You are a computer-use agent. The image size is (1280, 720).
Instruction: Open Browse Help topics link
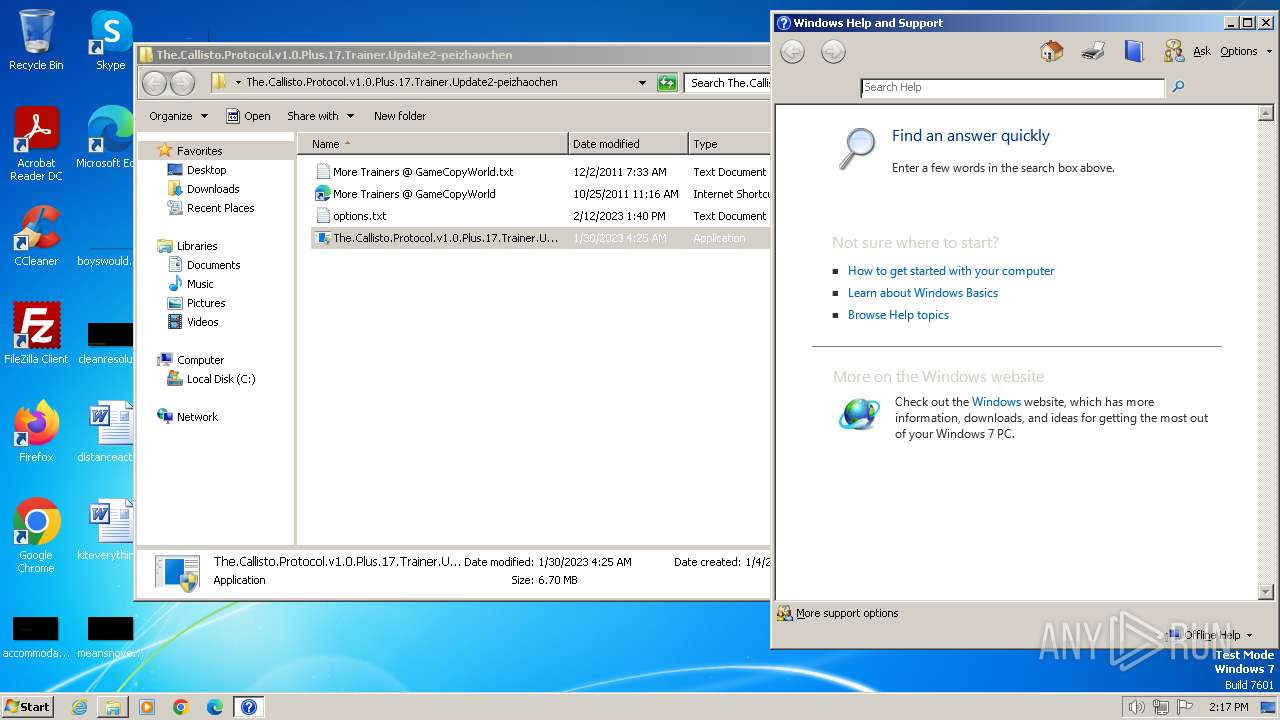coord(898,315)
